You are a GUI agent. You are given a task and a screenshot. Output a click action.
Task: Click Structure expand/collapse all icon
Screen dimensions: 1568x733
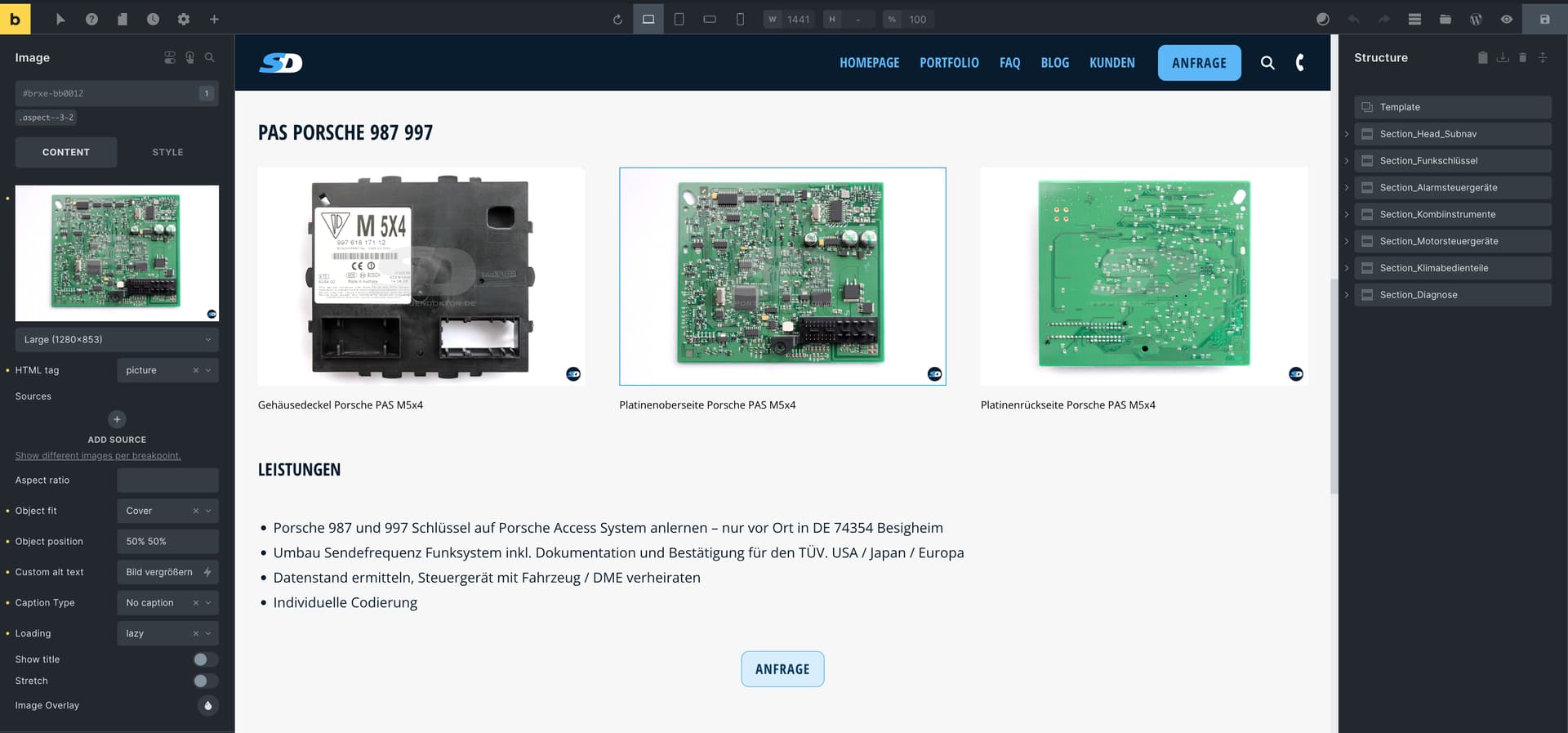(1543, 57)
